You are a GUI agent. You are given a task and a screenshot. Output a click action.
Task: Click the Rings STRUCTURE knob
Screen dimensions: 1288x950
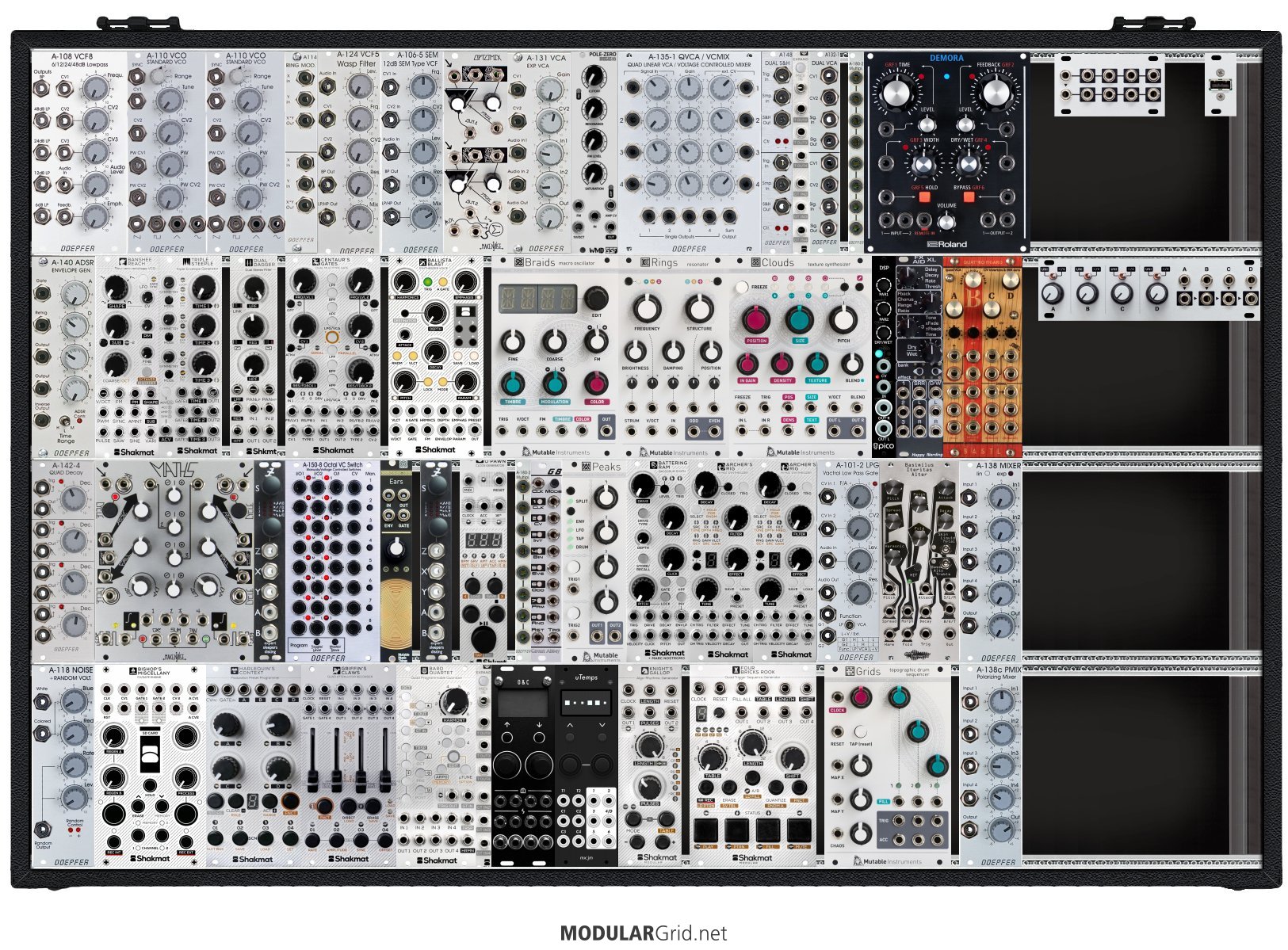pyautogui.click(x=699, y=307)
